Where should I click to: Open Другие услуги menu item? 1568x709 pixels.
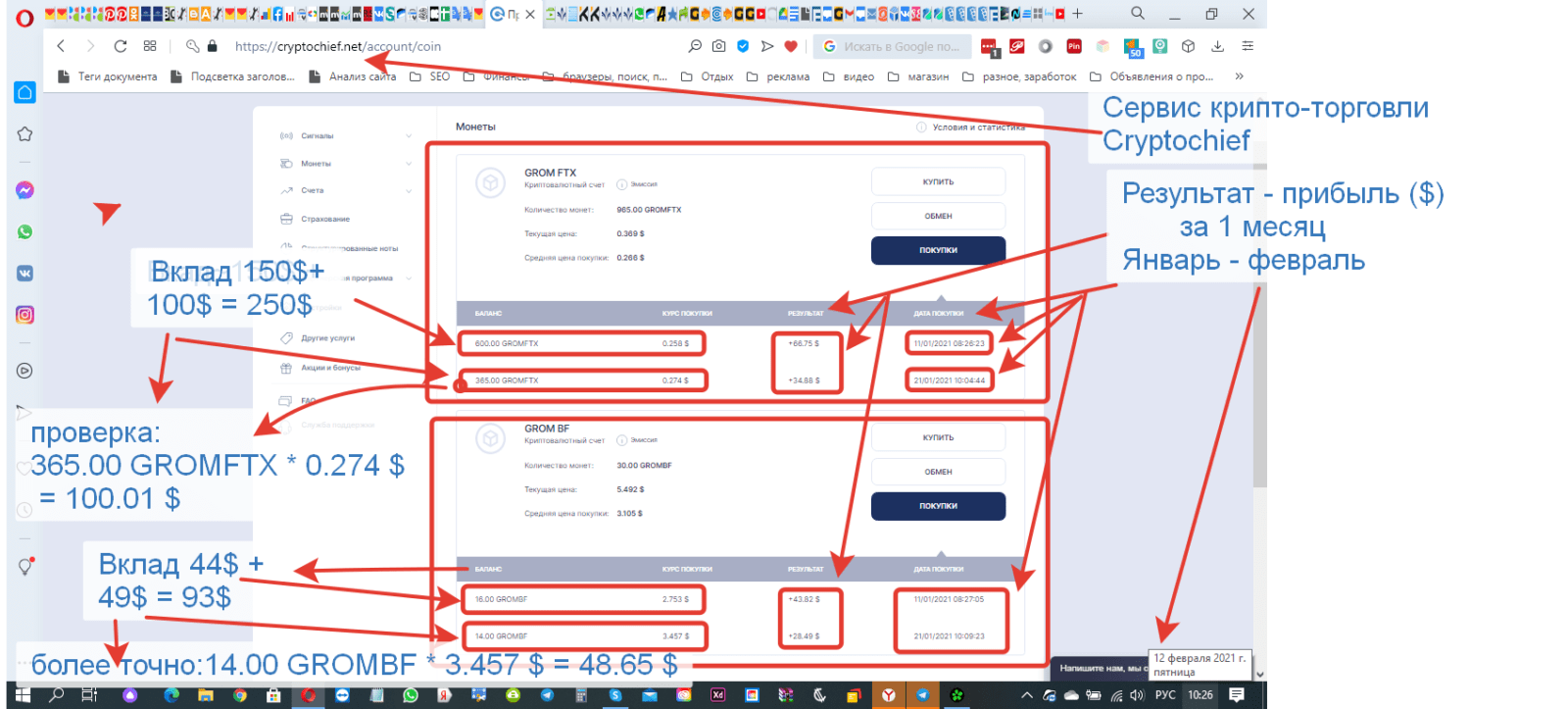(327, 338)
